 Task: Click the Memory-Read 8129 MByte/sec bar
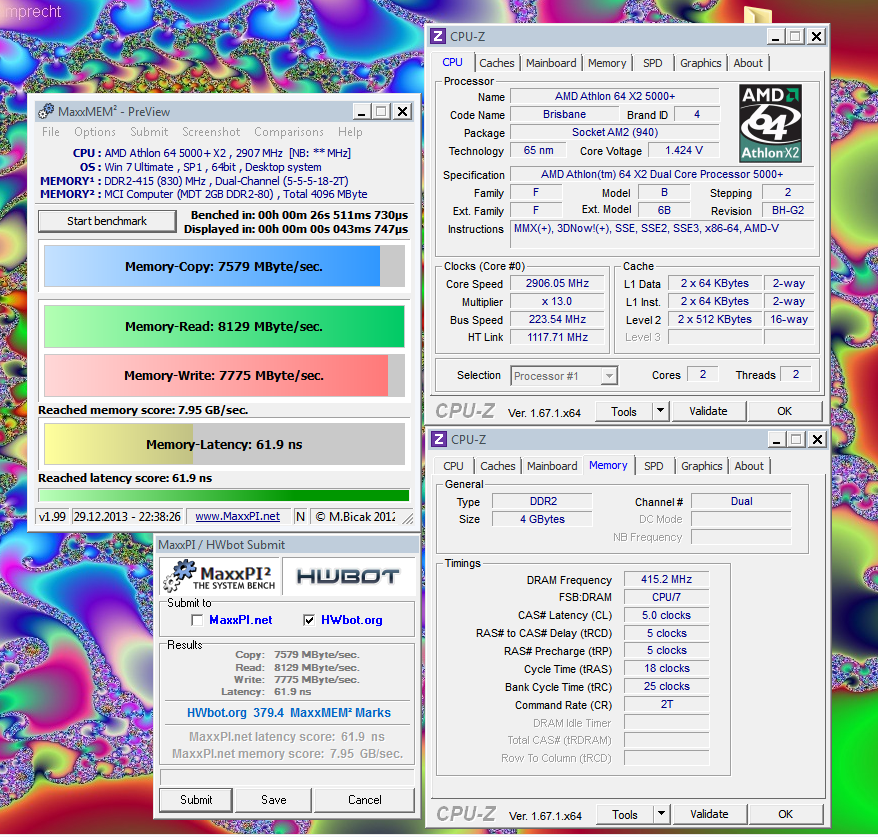click(224, 326)
